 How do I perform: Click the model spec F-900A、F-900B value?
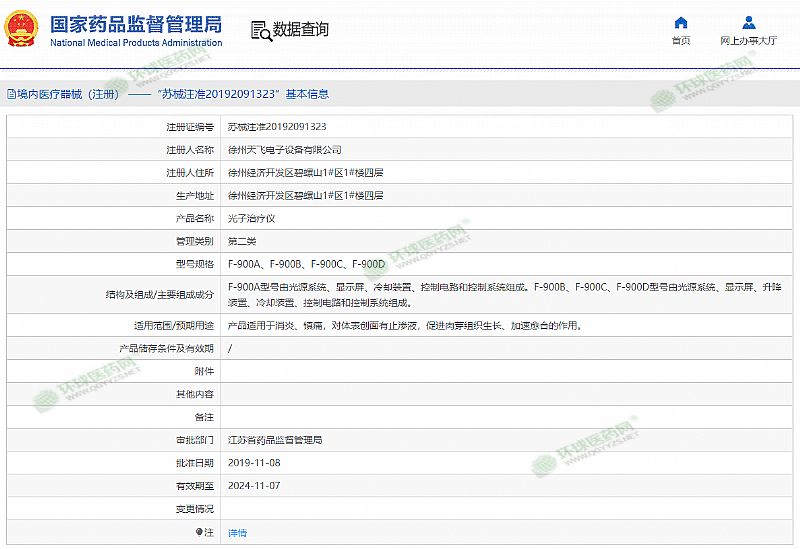click(306, 264)
